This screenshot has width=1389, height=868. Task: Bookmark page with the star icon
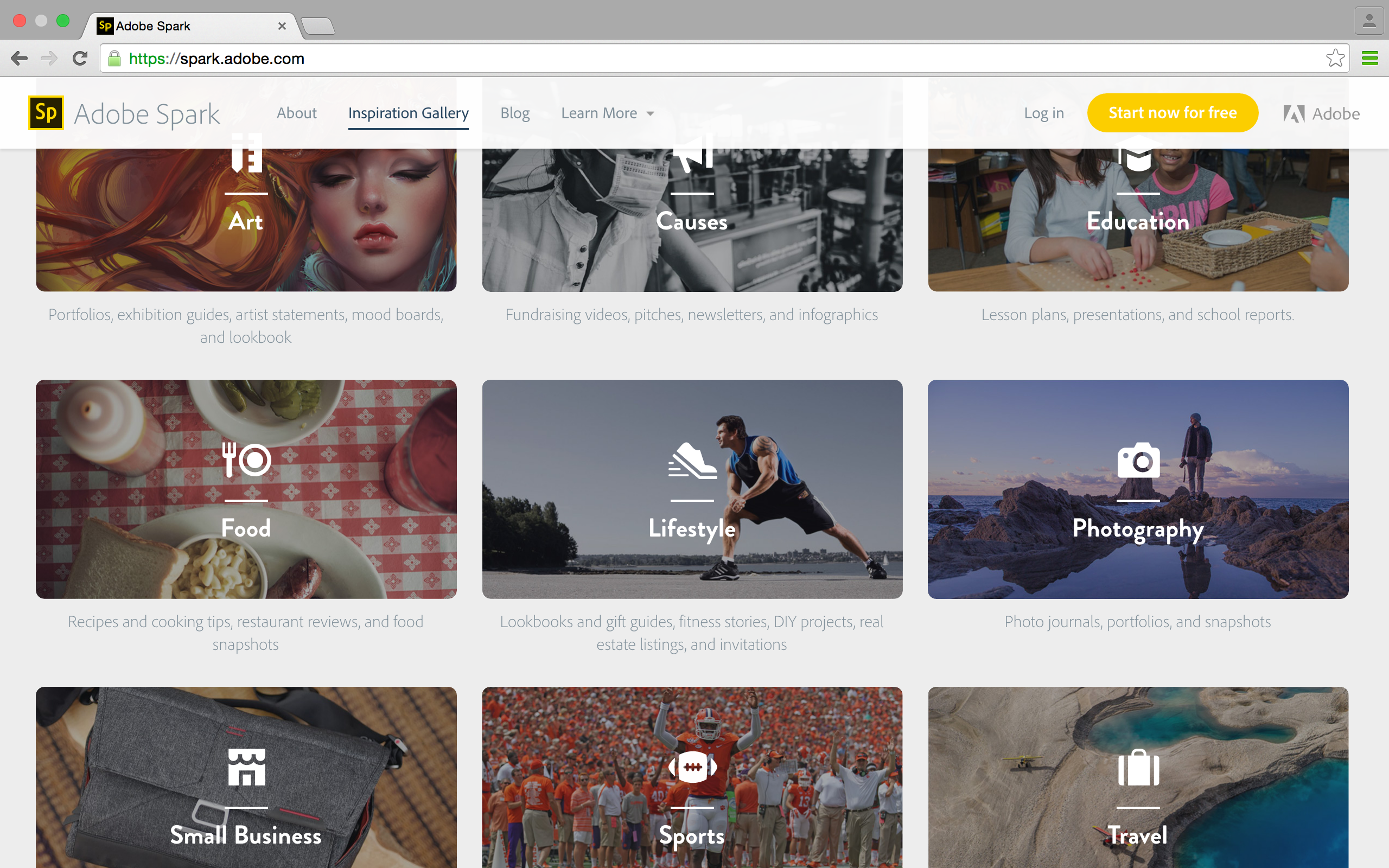(1335, 58)
